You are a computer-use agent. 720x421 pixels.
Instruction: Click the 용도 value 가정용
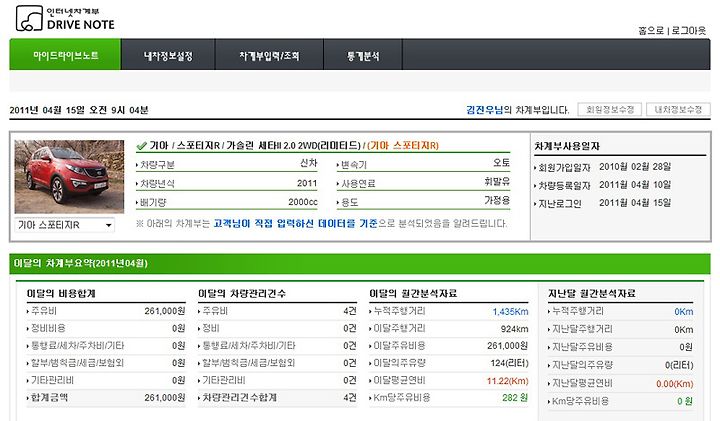tap(497, 201)
